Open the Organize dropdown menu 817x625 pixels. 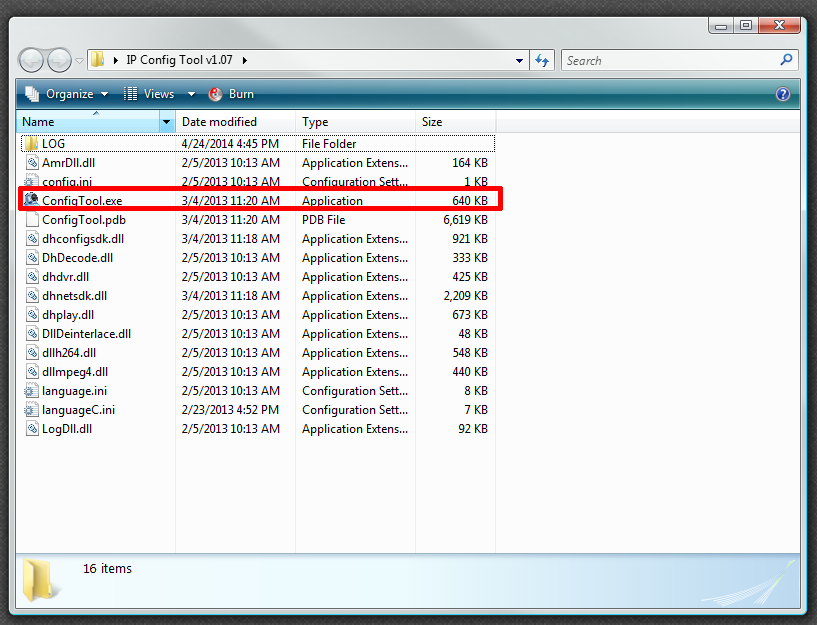(x=67, y=94)
